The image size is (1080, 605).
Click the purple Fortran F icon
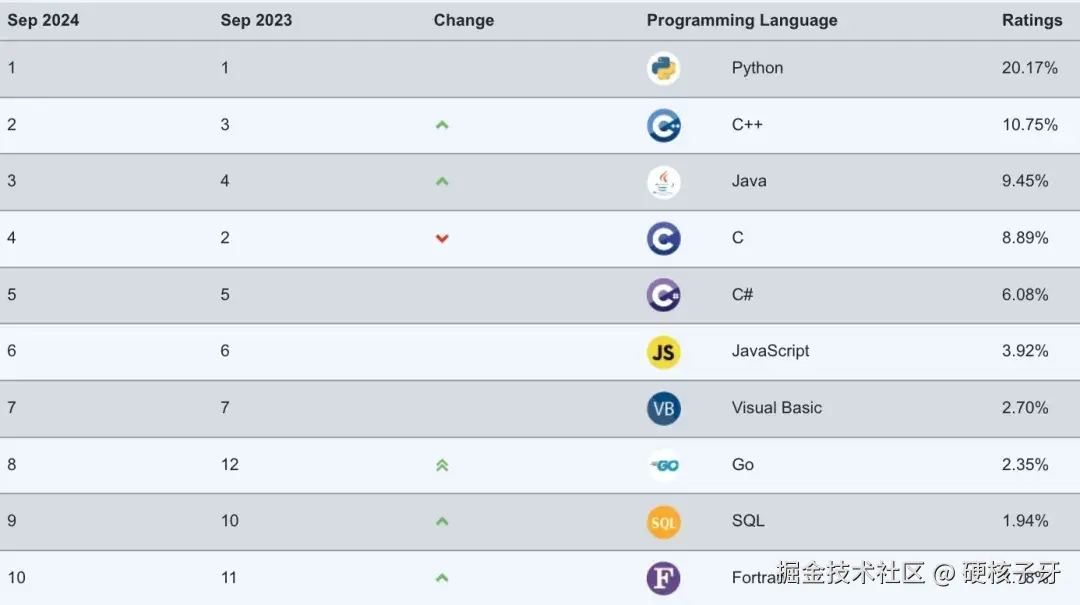click(x=663, y=578)
